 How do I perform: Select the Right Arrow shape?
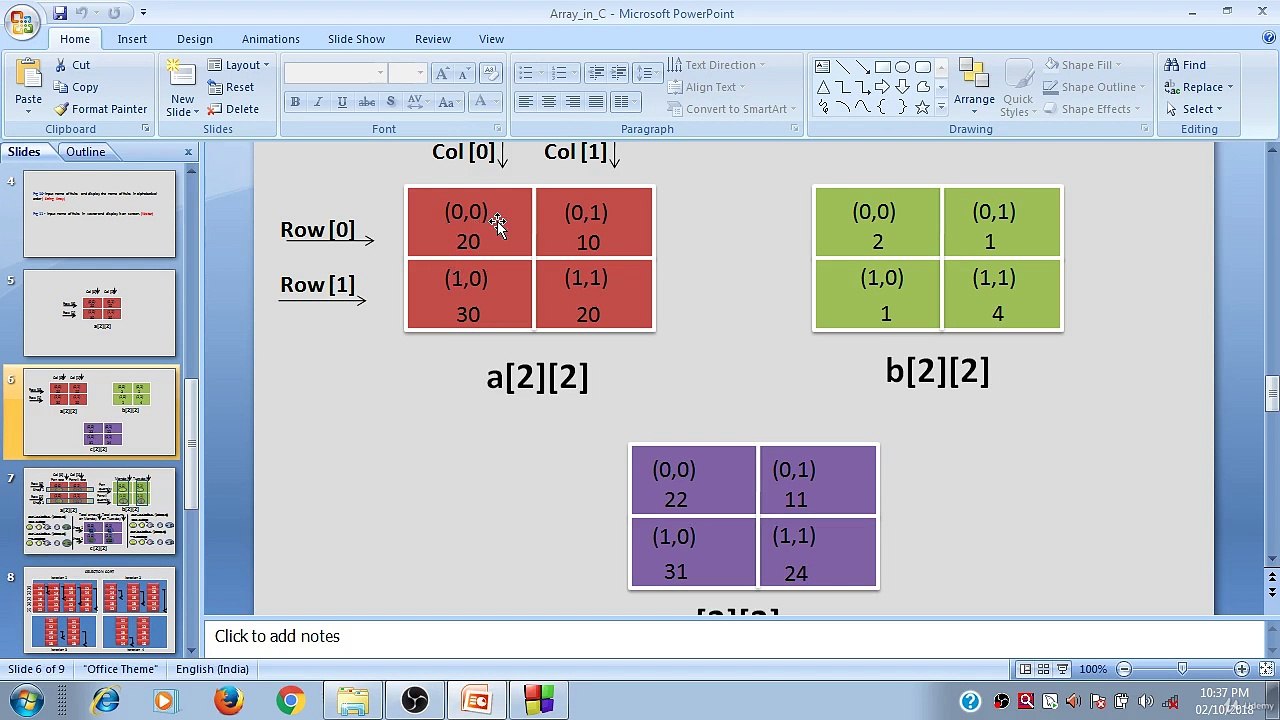[882, 87]
